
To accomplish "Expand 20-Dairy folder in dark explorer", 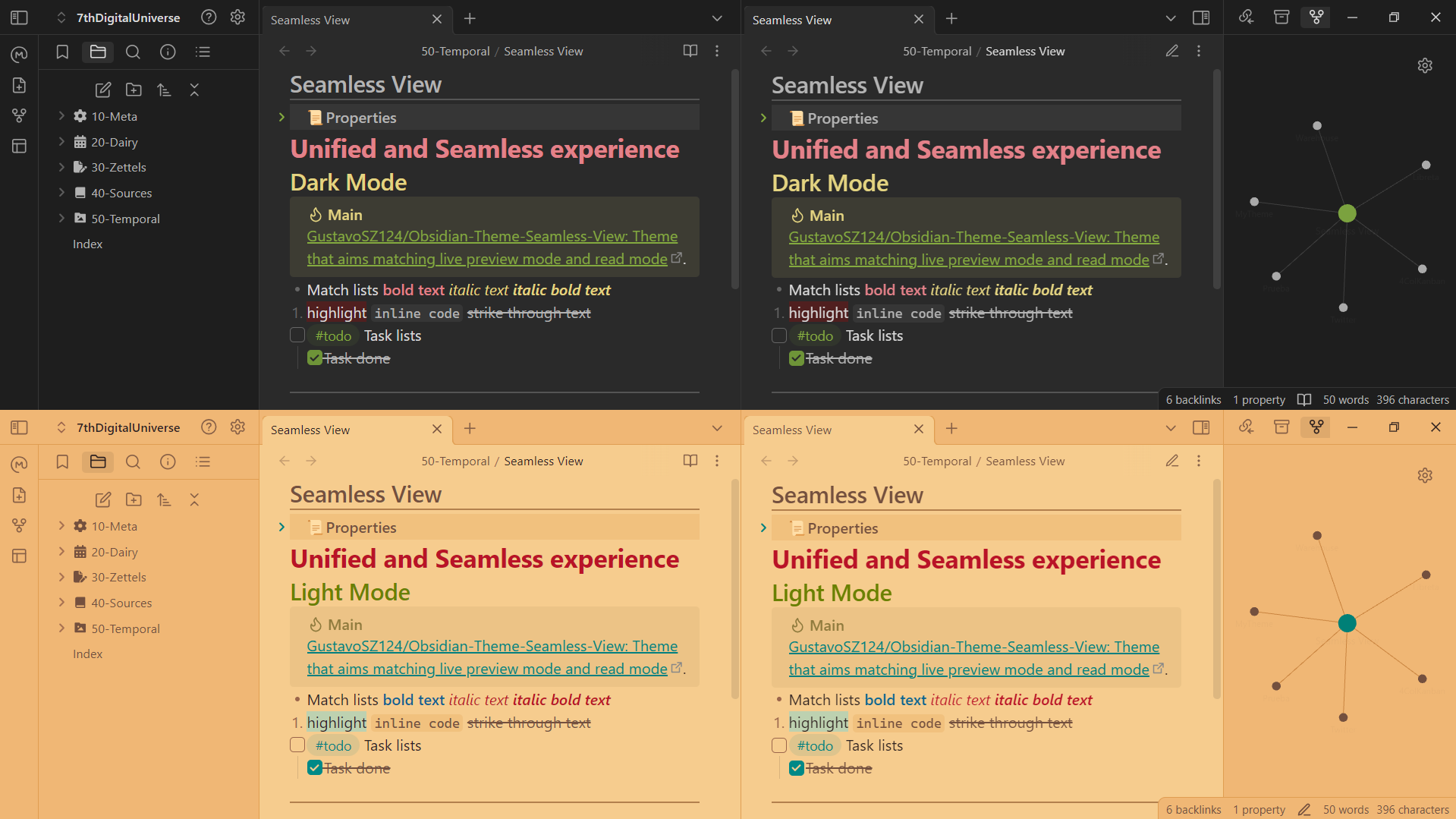I will click(61, 142).
